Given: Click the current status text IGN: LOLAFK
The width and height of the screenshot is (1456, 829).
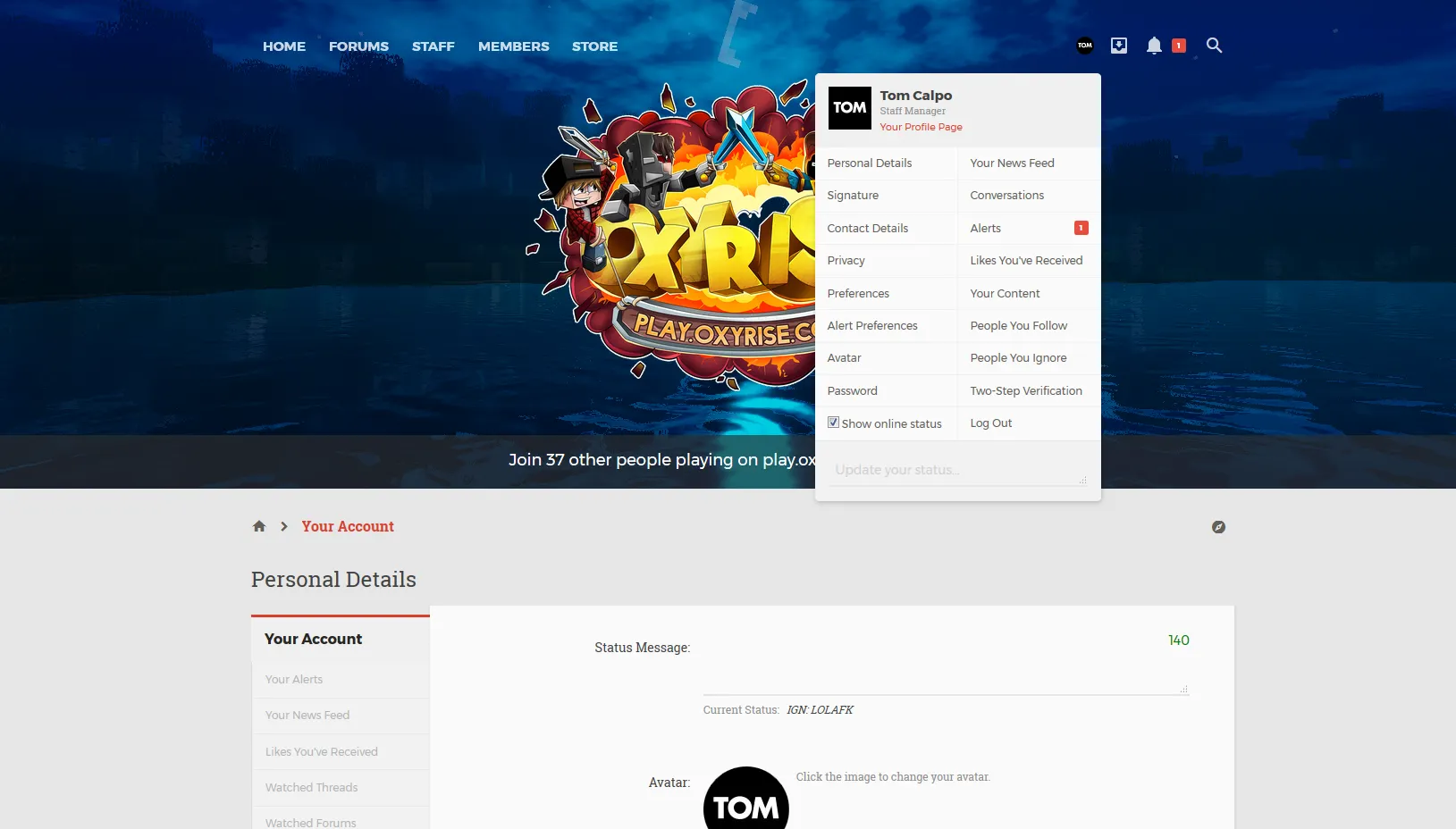Looking at the screenshot, I should tap(820, 710).
